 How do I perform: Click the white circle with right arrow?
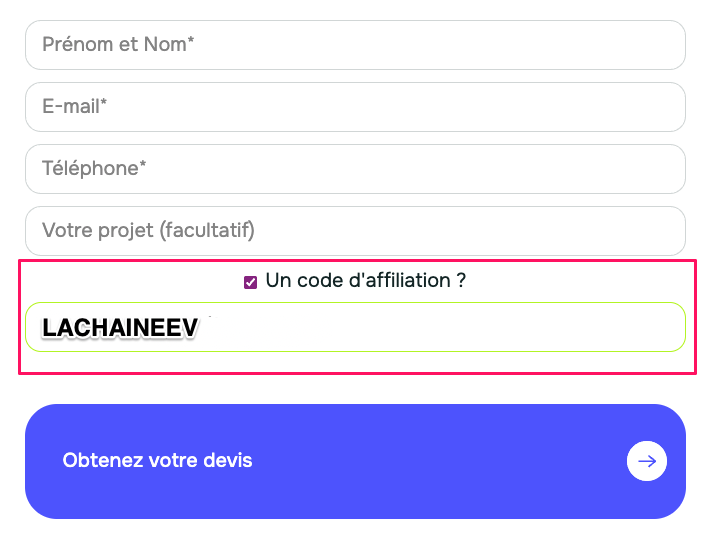647,461
